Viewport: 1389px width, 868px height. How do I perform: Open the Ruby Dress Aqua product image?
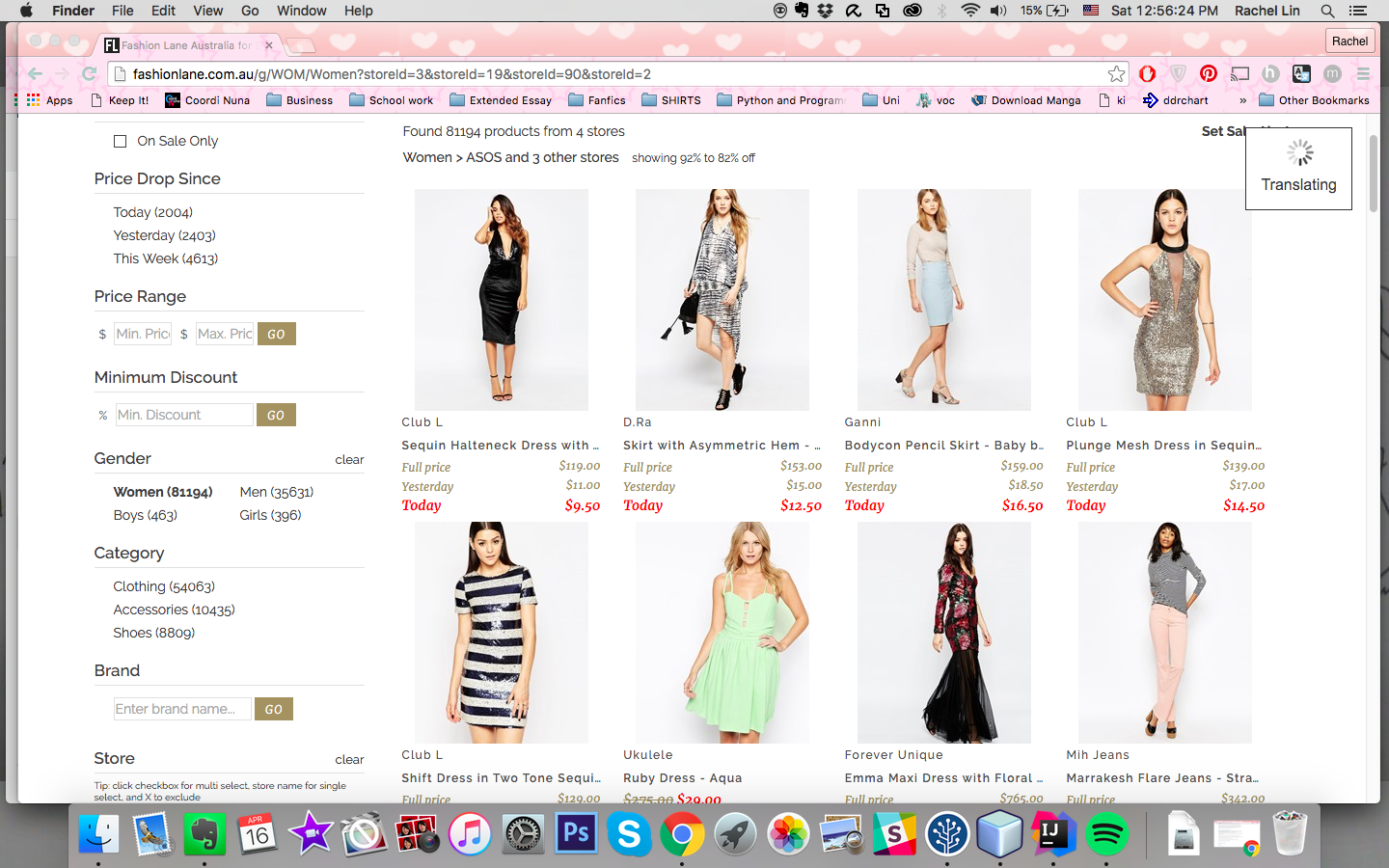pos(722,633)
